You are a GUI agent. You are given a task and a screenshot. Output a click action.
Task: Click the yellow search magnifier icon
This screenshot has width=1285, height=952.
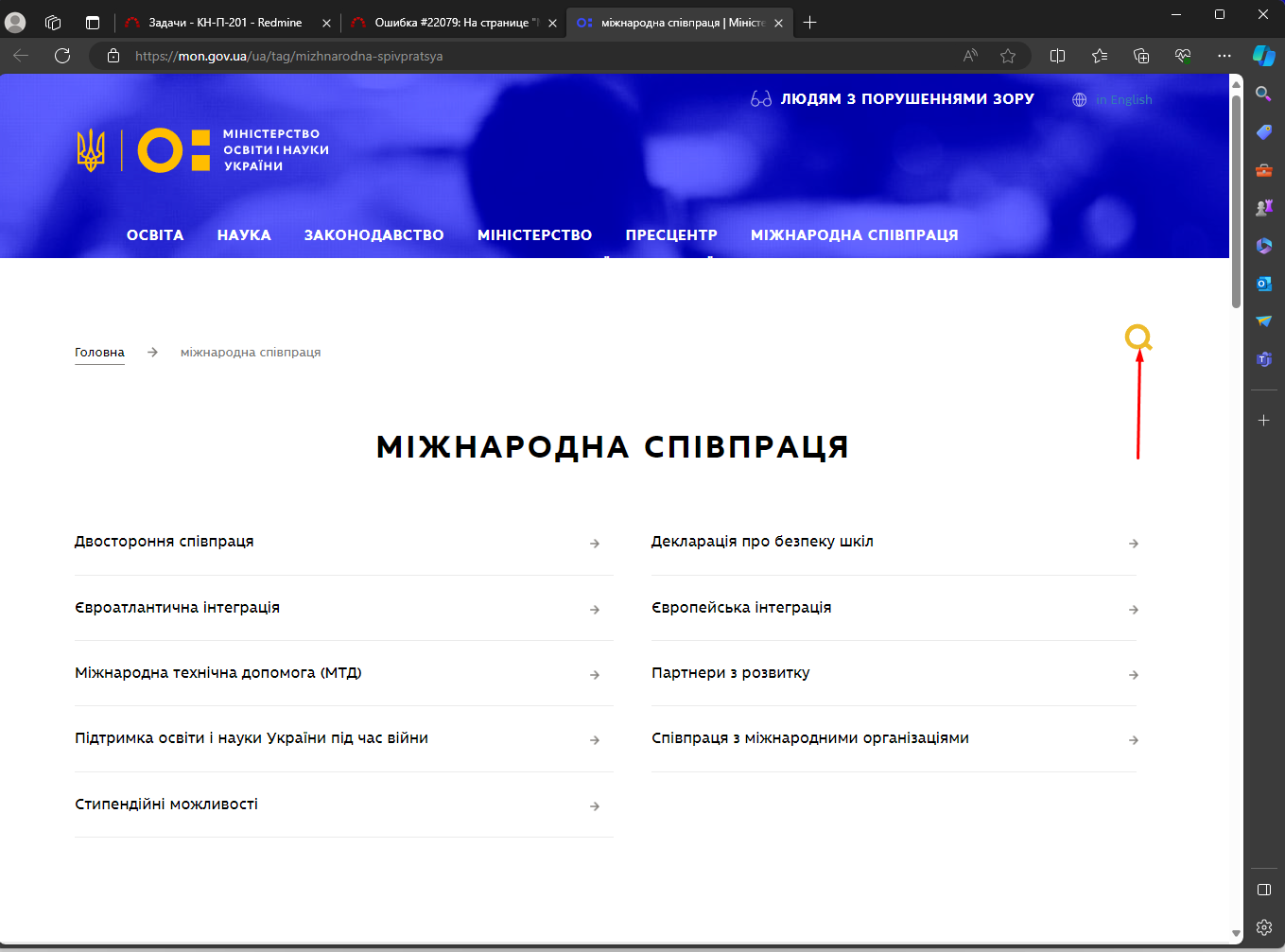(x=1137, y=337)
